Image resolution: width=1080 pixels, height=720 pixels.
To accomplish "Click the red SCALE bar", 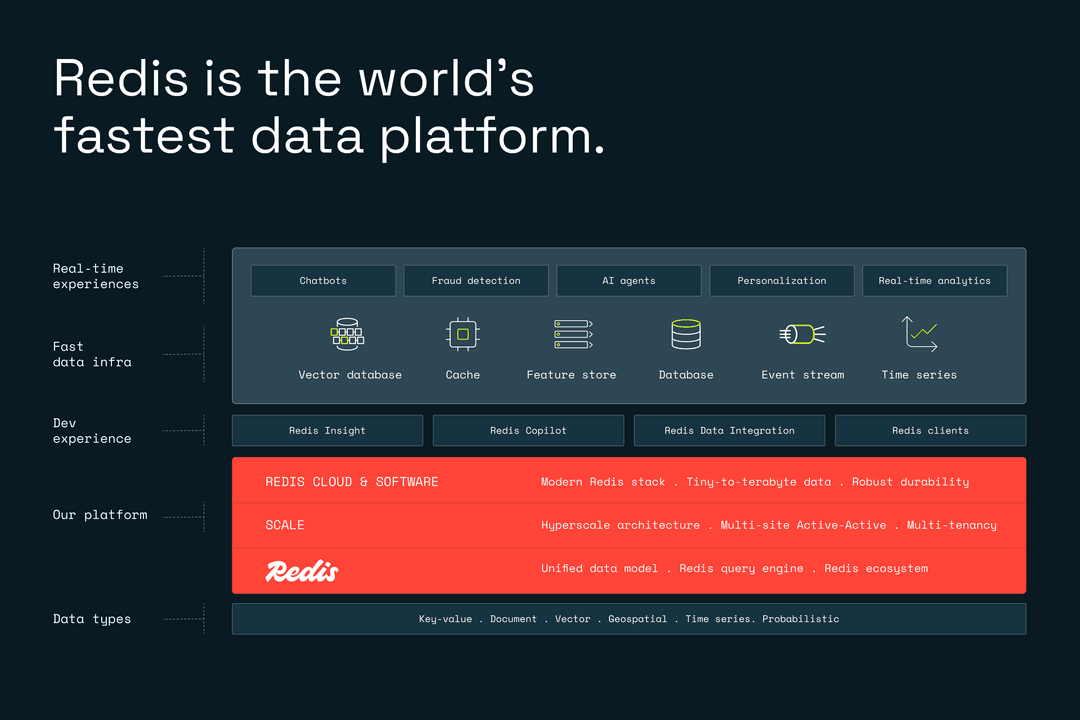I will point(628,525).
